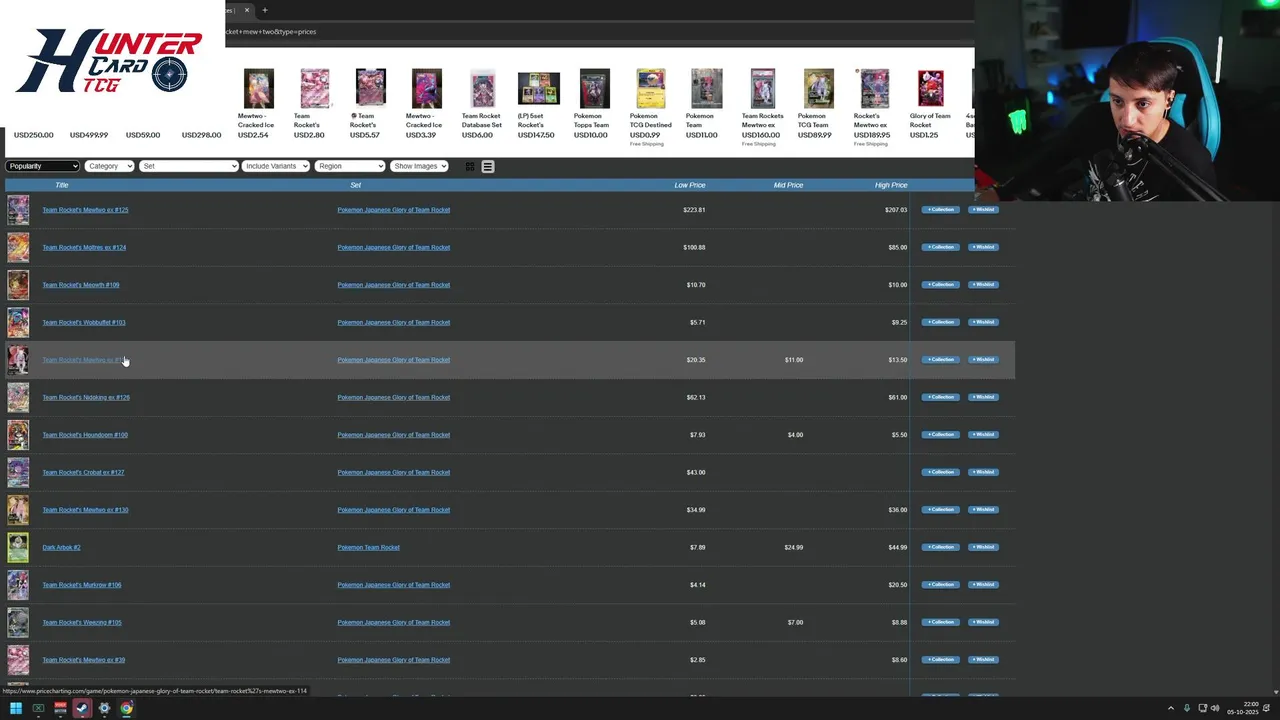
Task: Add Nidoking ex #126 to Collection
Action: point(940,397)
